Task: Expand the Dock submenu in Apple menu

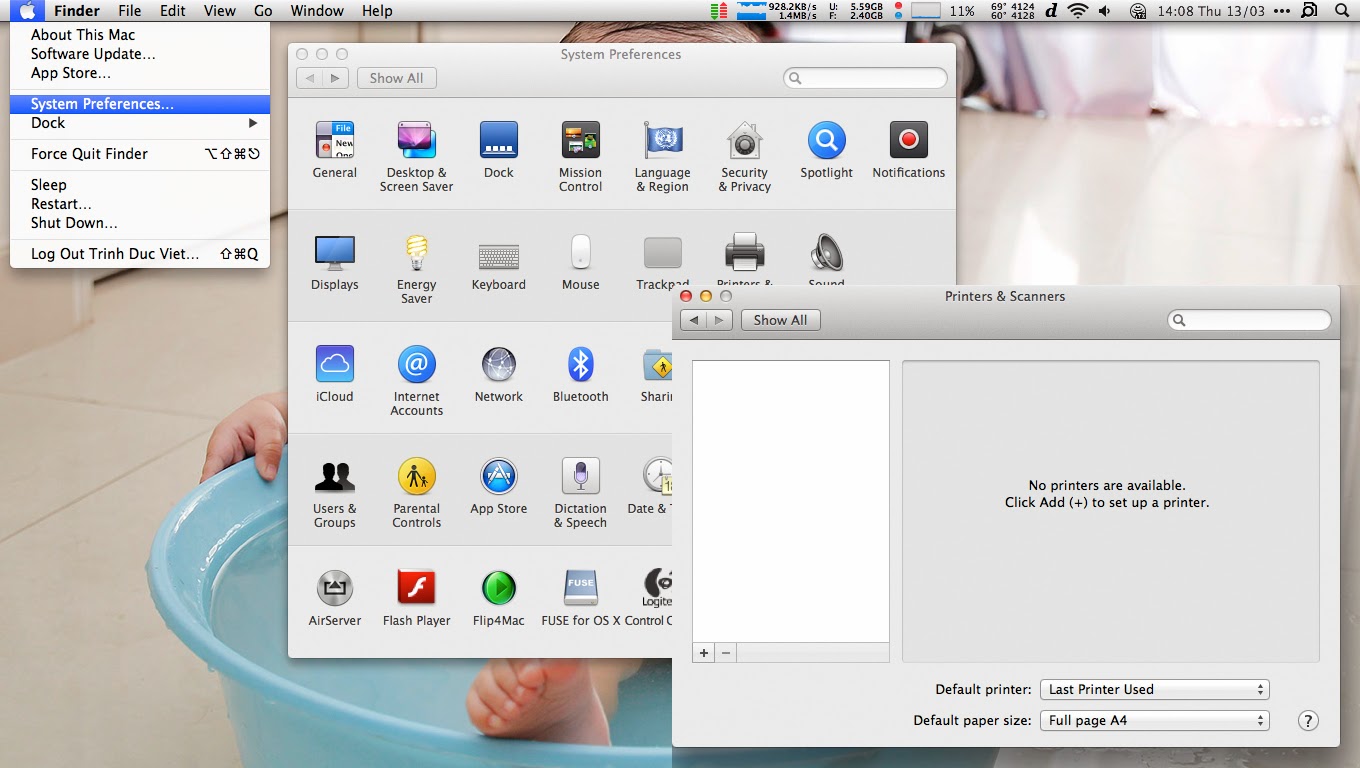Action: (140, 123)
